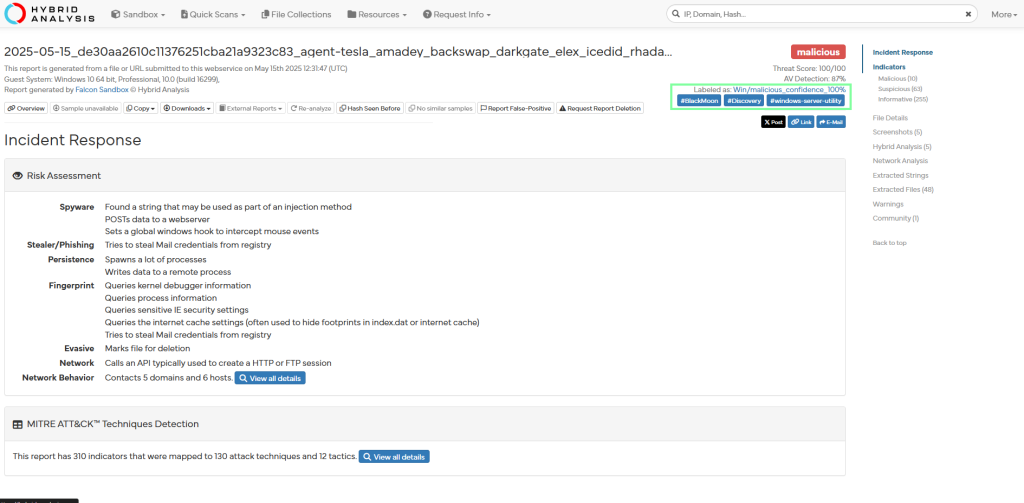
Task: Click View all details under MITRE ATT&CK
Action: coord(394,457)
